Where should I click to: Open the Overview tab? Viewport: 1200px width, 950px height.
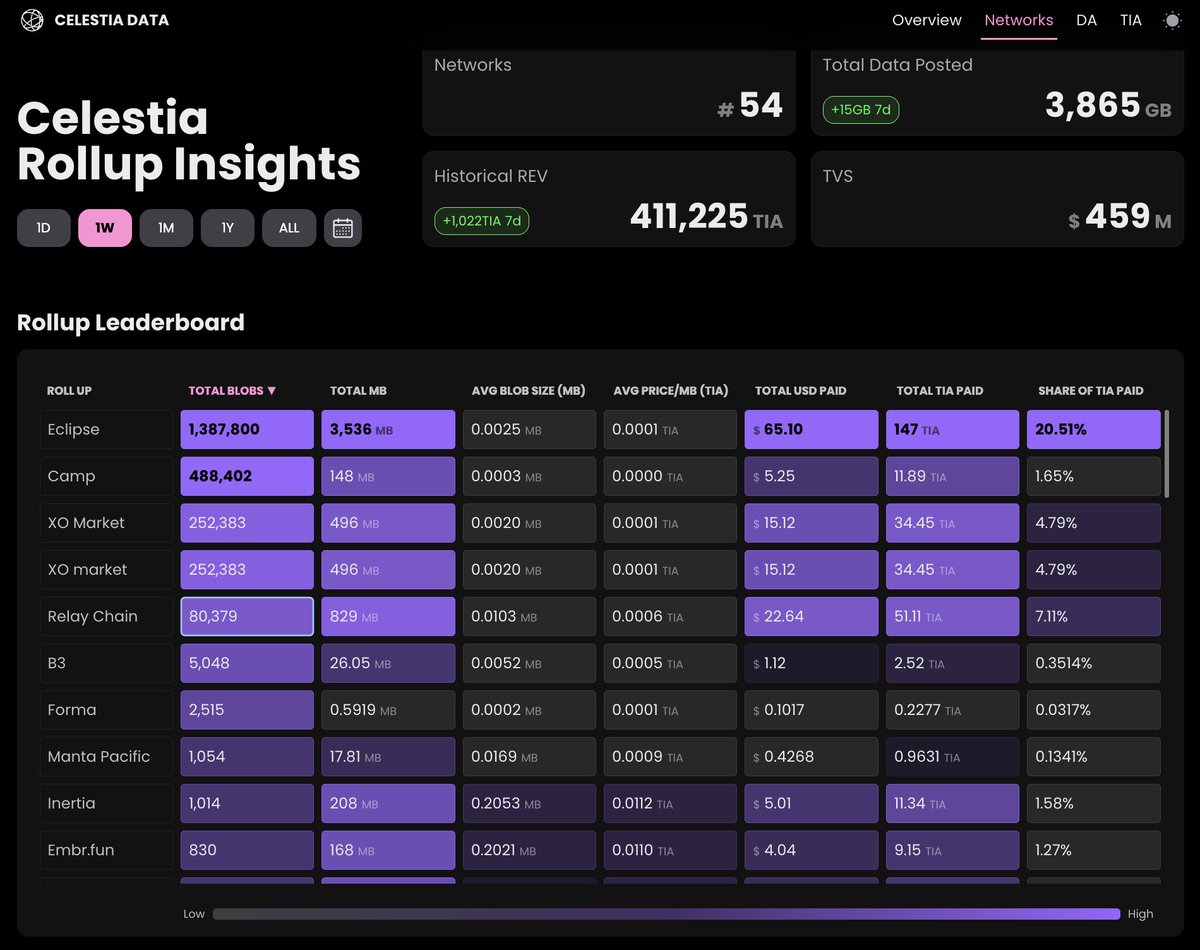click(x=927, y=20)
